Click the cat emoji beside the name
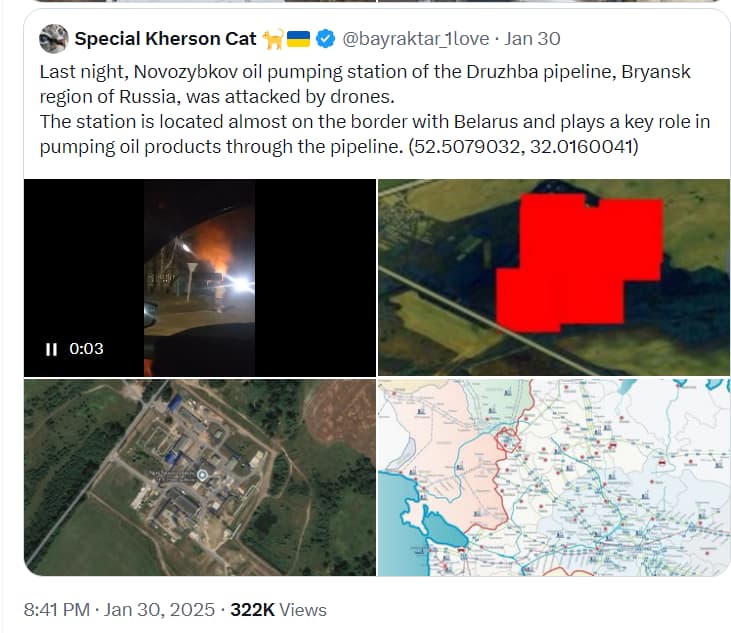The image size is (731, 633). click(x=273, y=39)
